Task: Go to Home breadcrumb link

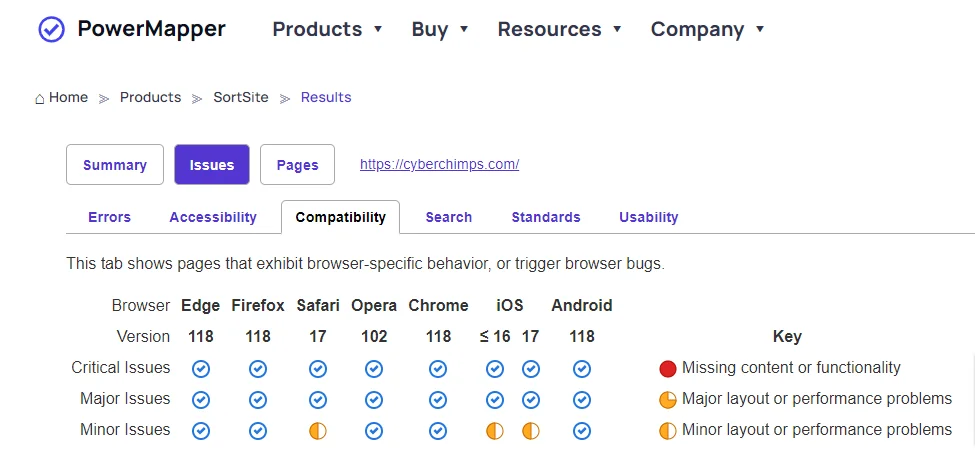Action: point(68,98)
